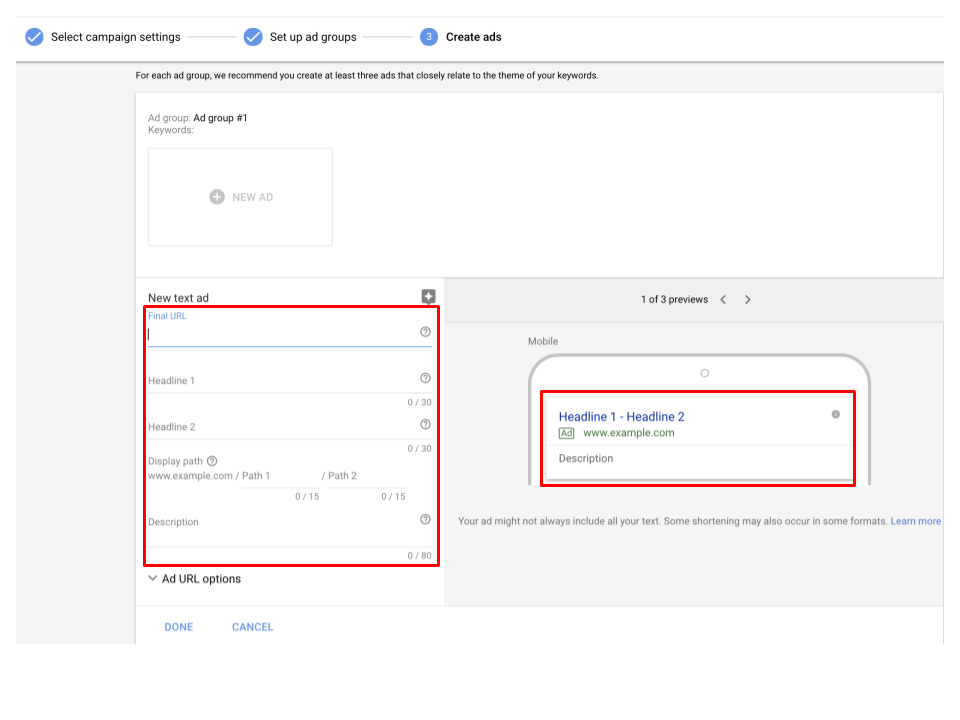Click the icon beside New text ad
Viewport: 960px width, 720px height.
click(428, 296)
